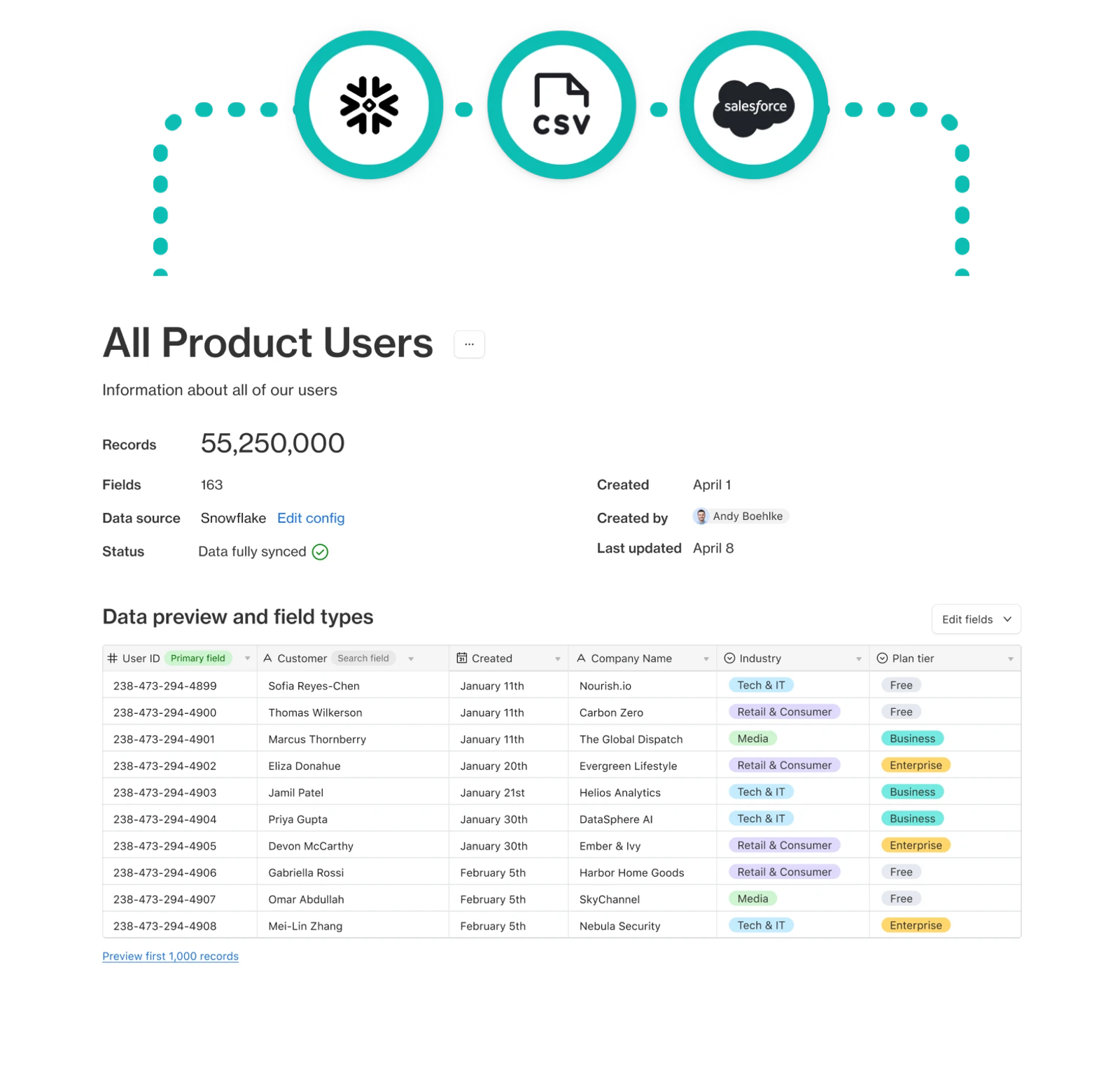Select customer Devon McCarthy
The height and width of the screenshot is (1070, 1120).
[311, 846]
